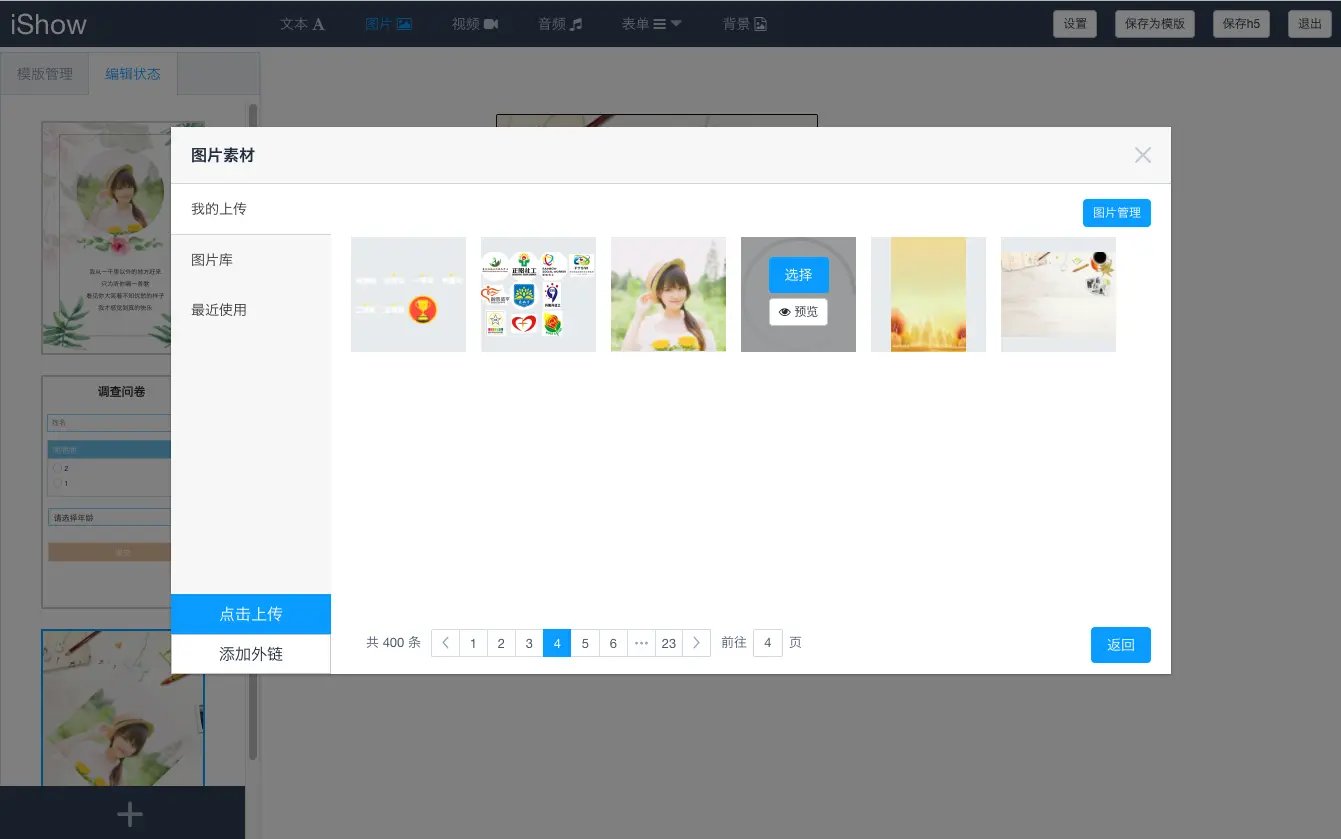Toggle preview on the highlighted image thumbnail

pyautogui.click(x=798, y=311)
